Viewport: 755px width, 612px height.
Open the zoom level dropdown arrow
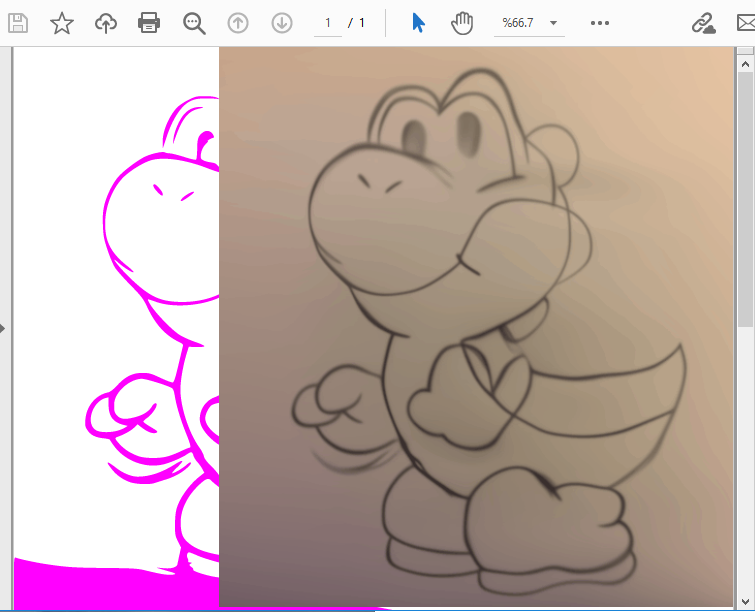click(x=553, y=23)
